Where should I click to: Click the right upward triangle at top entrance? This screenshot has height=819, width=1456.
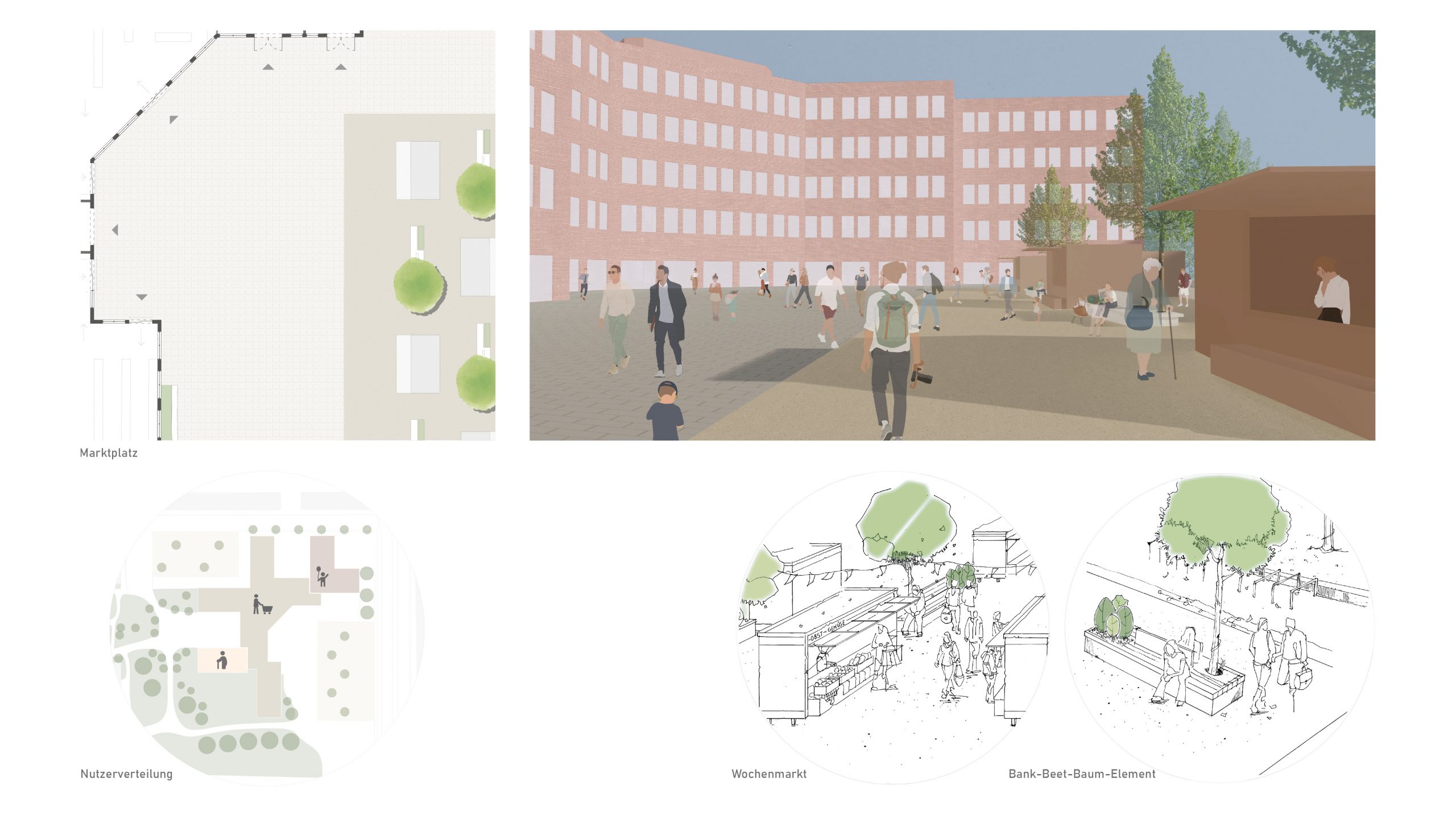(340, 67)
